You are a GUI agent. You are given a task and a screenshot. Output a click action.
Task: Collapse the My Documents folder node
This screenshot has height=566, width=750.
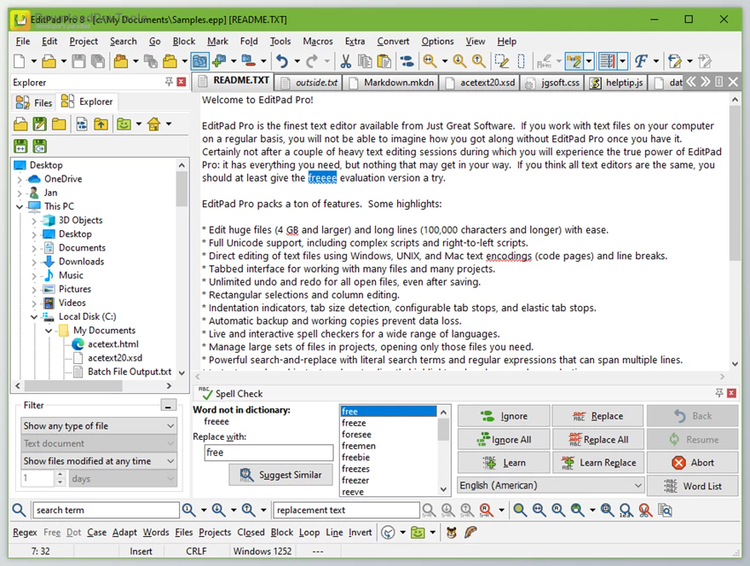pos(49,331)
